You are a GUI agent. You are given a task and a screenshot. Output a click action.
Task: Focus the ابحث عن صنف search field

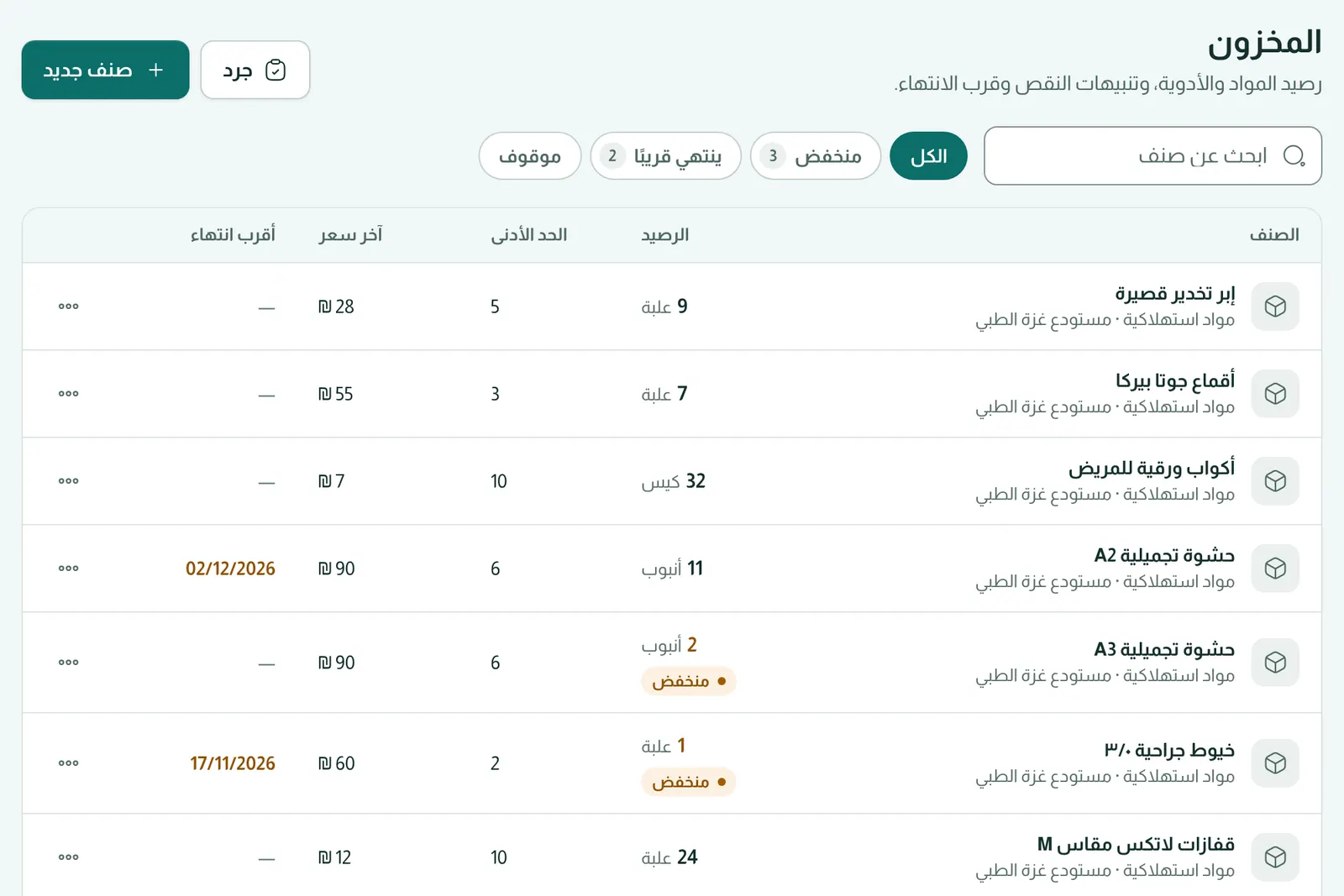[1152, 156]
